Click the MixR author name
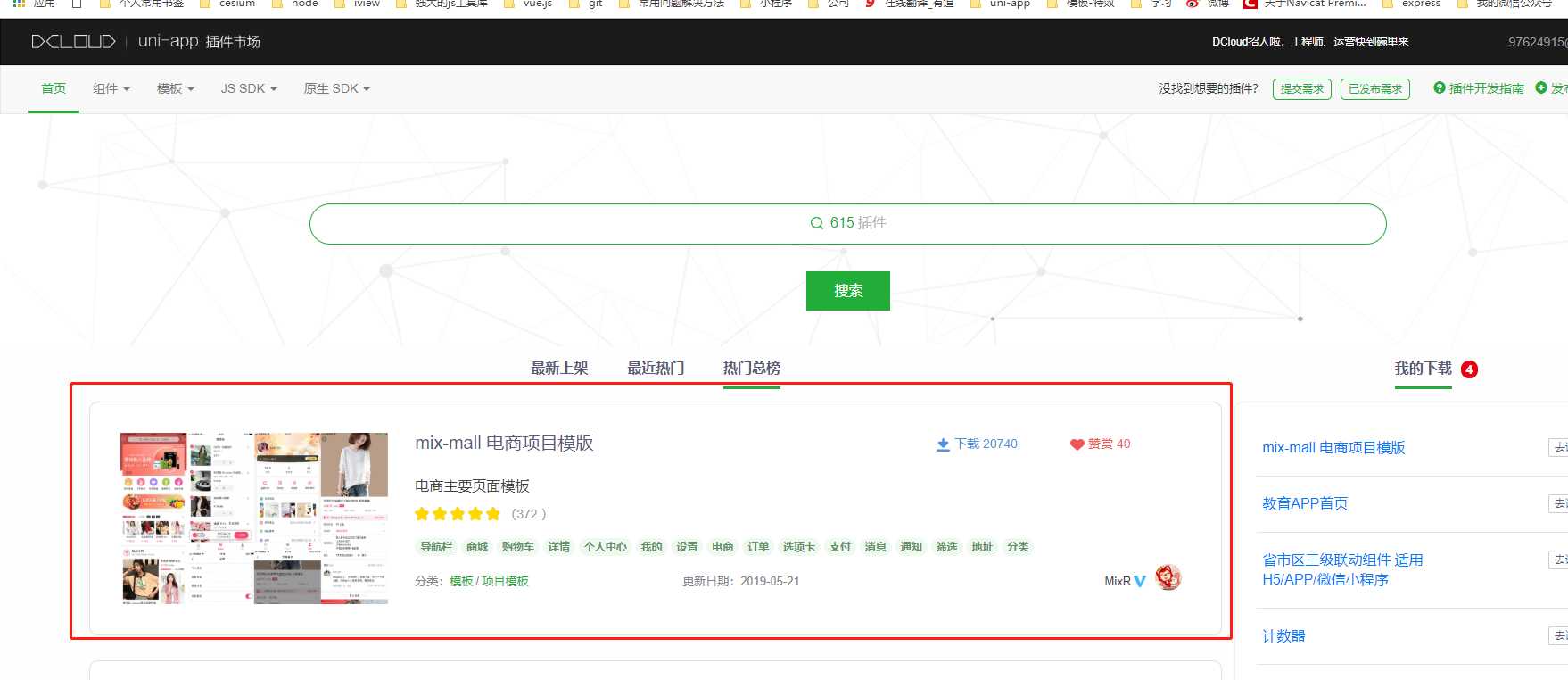 tap(1118, 582)
